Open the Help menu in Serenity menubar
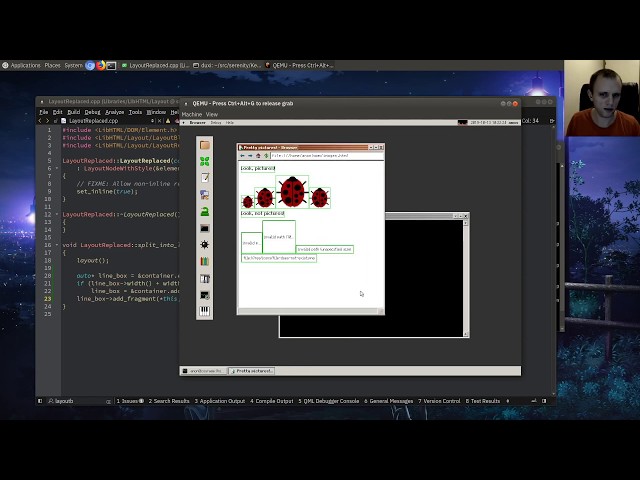Image resolution: width=640 pixels, height=480 pixels. (x=230, y=122)
